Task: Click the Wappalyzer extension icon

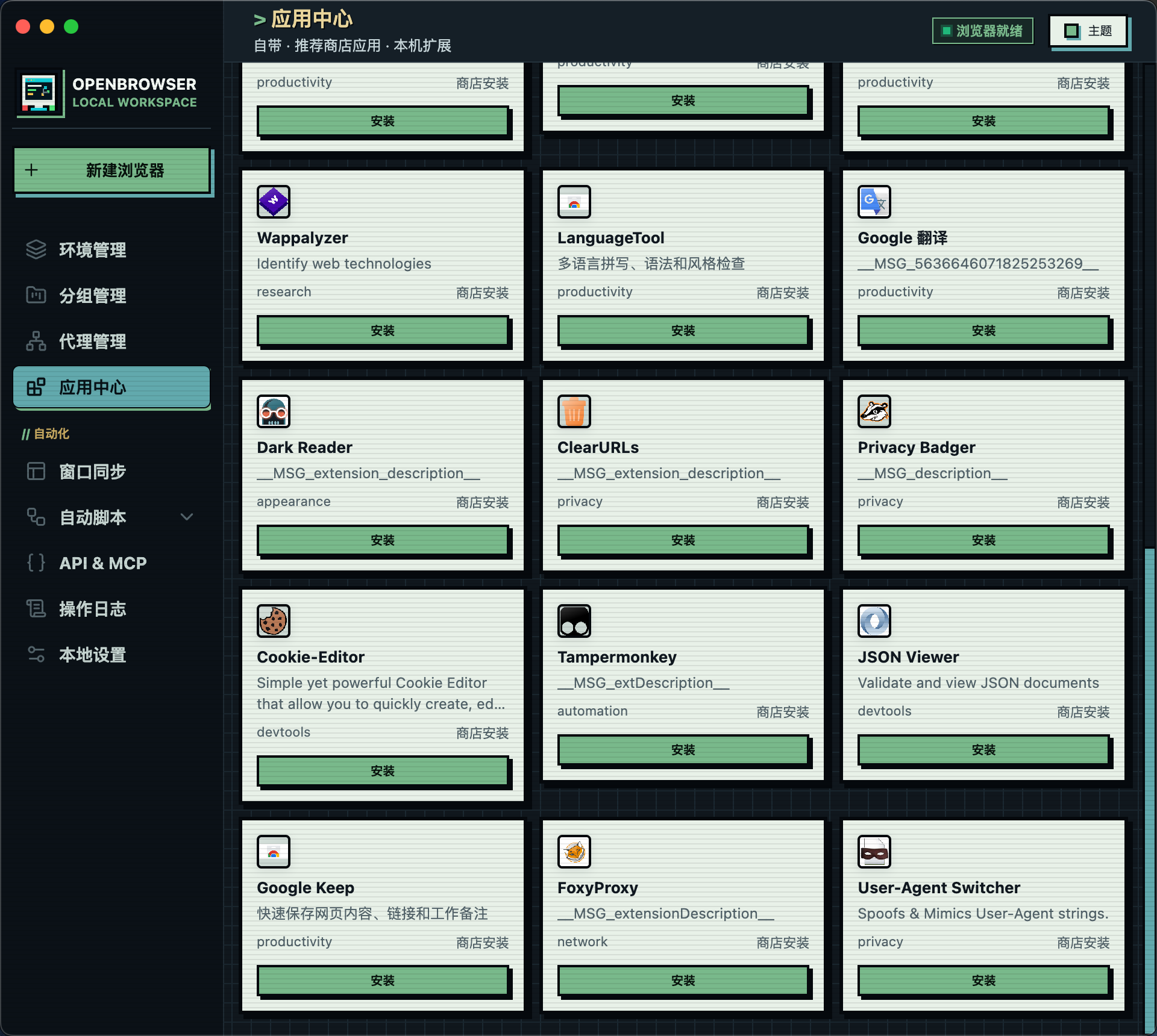Action: tap(274, 202)
